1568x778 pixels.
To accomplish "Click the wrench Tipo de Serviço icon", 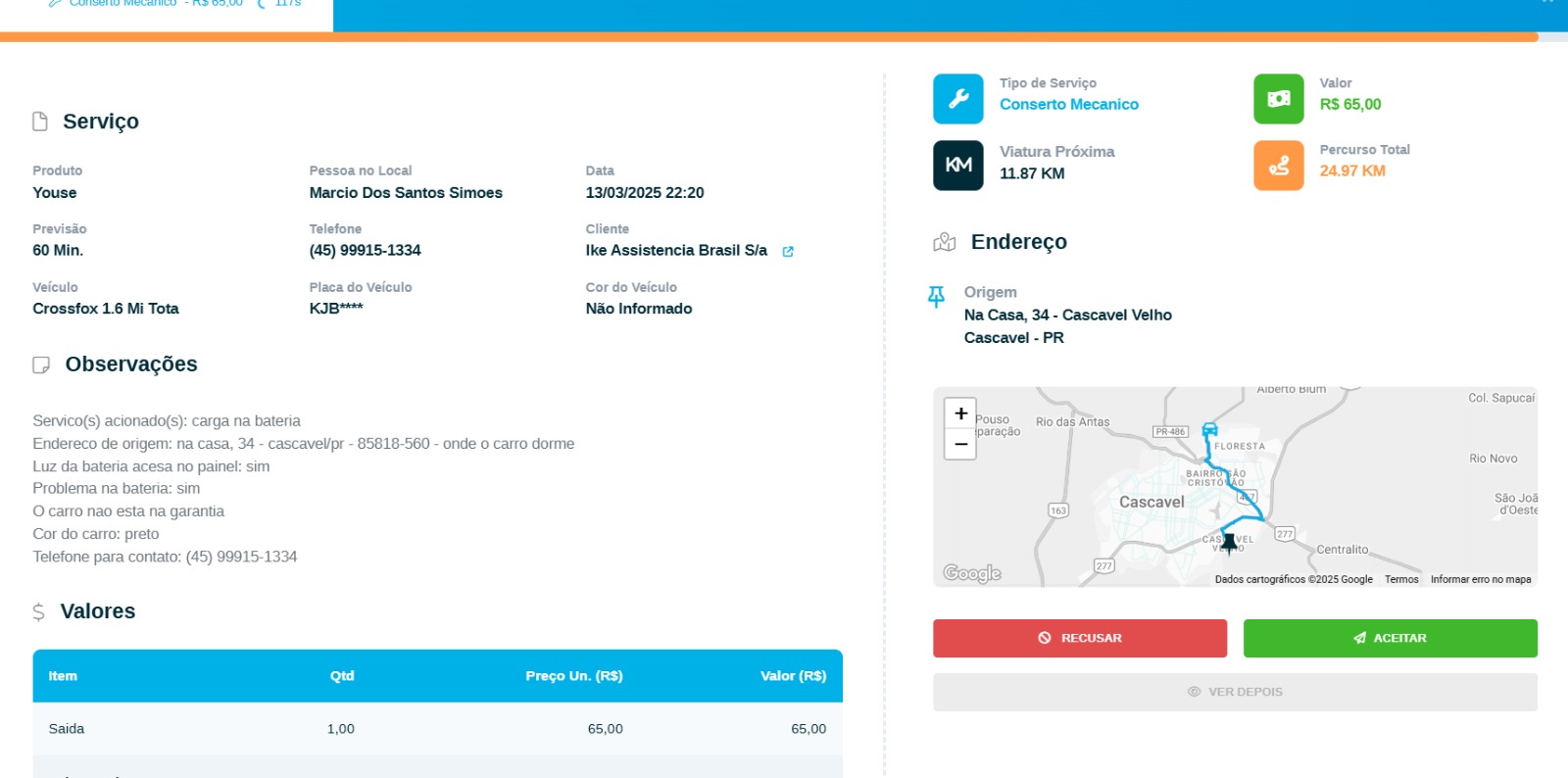I will (957, 99).
